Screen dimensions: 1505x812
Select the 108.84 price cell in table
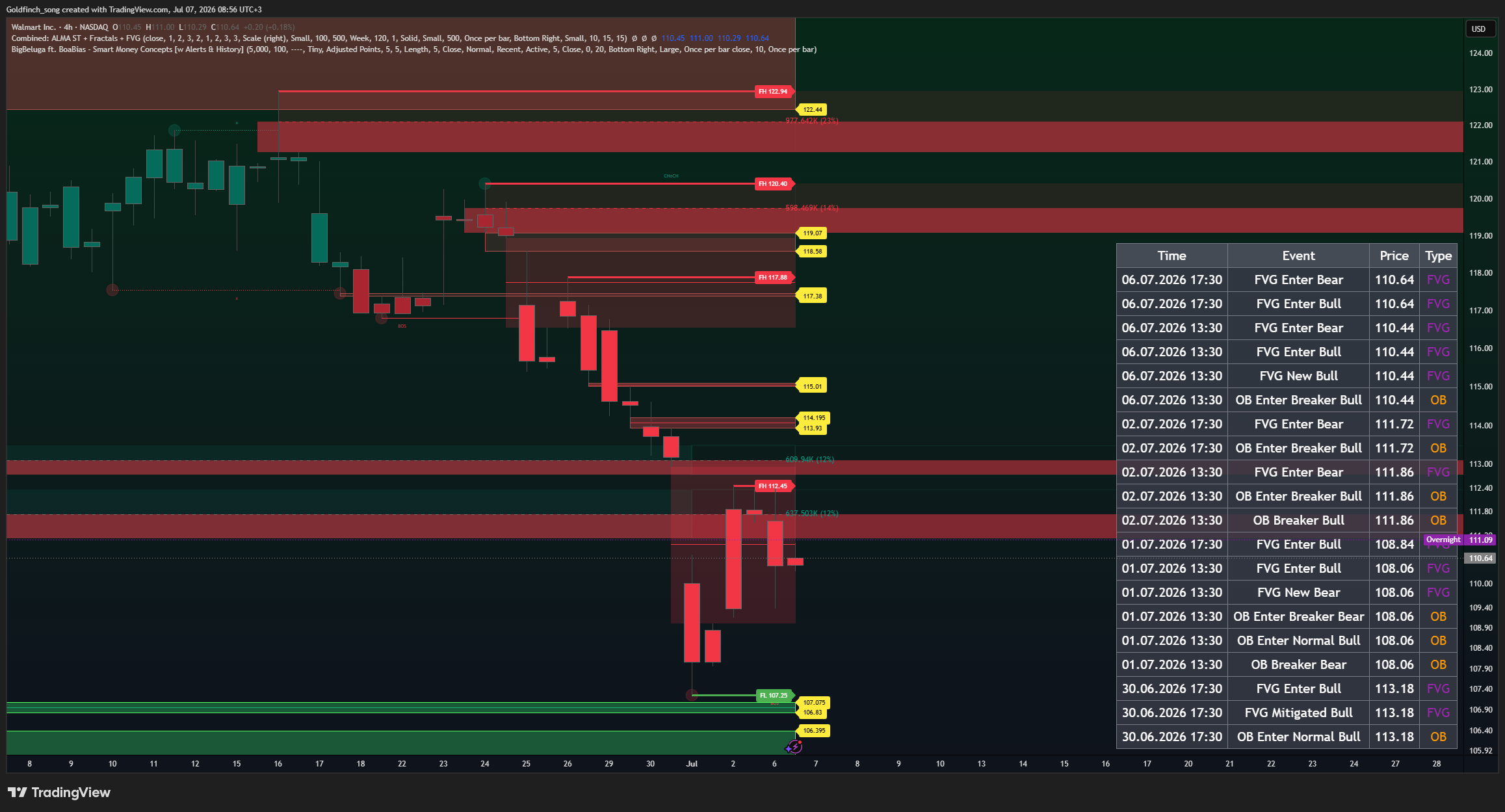pos(1394,545)
